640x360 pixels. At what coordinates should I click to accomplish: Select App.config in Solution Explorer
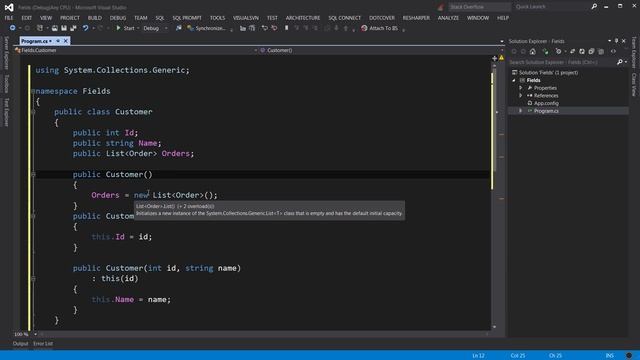click(546, 103)
